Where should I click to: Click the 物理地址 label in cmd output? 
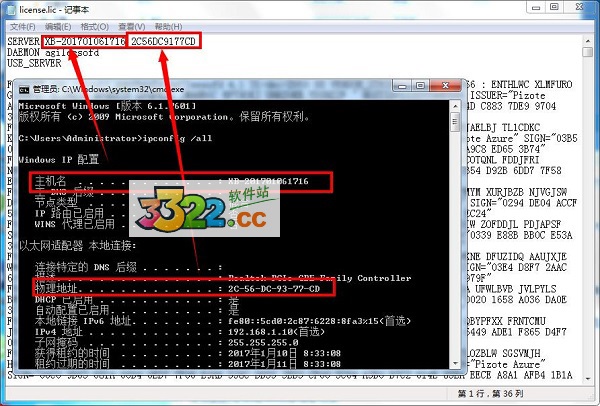pos(56,288)
